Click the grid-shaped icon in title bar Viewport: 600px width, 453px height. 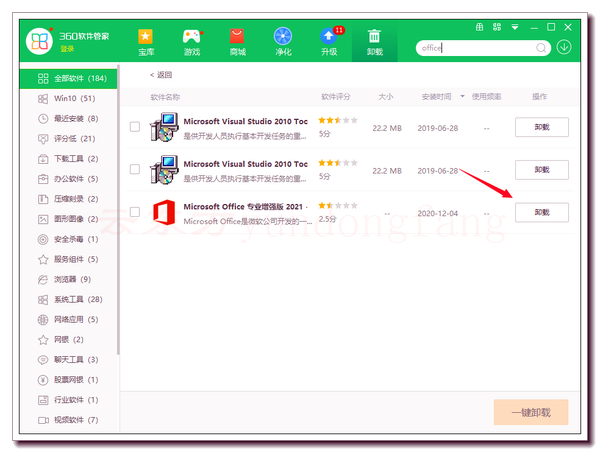point(479,27)
